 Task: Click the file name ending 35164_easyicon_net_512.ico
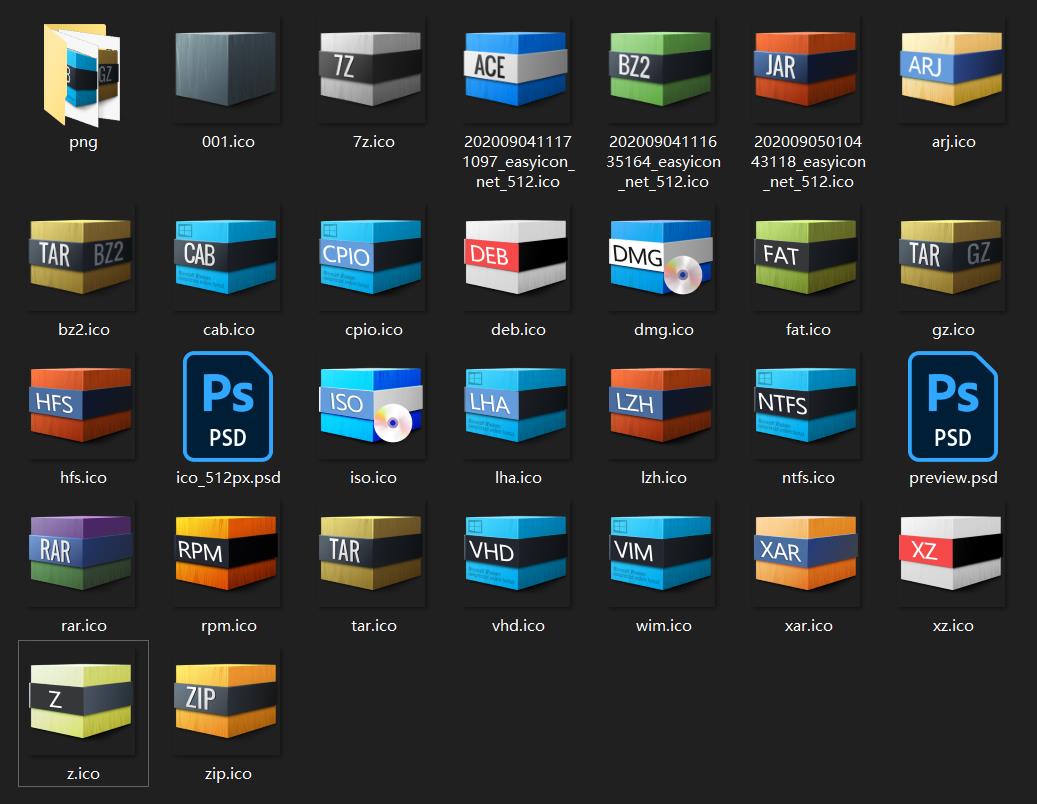[663, 161]
